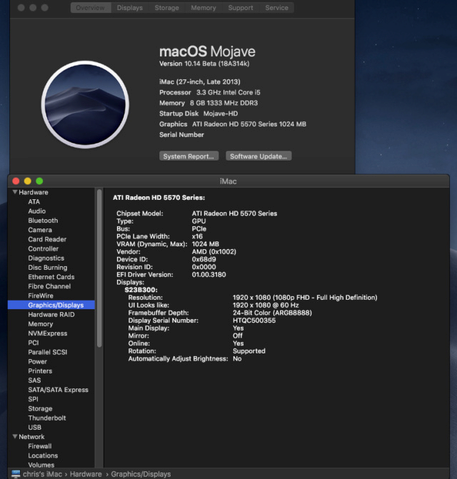
Task: Open the Service tab
Action: click(x=277, y=8)
